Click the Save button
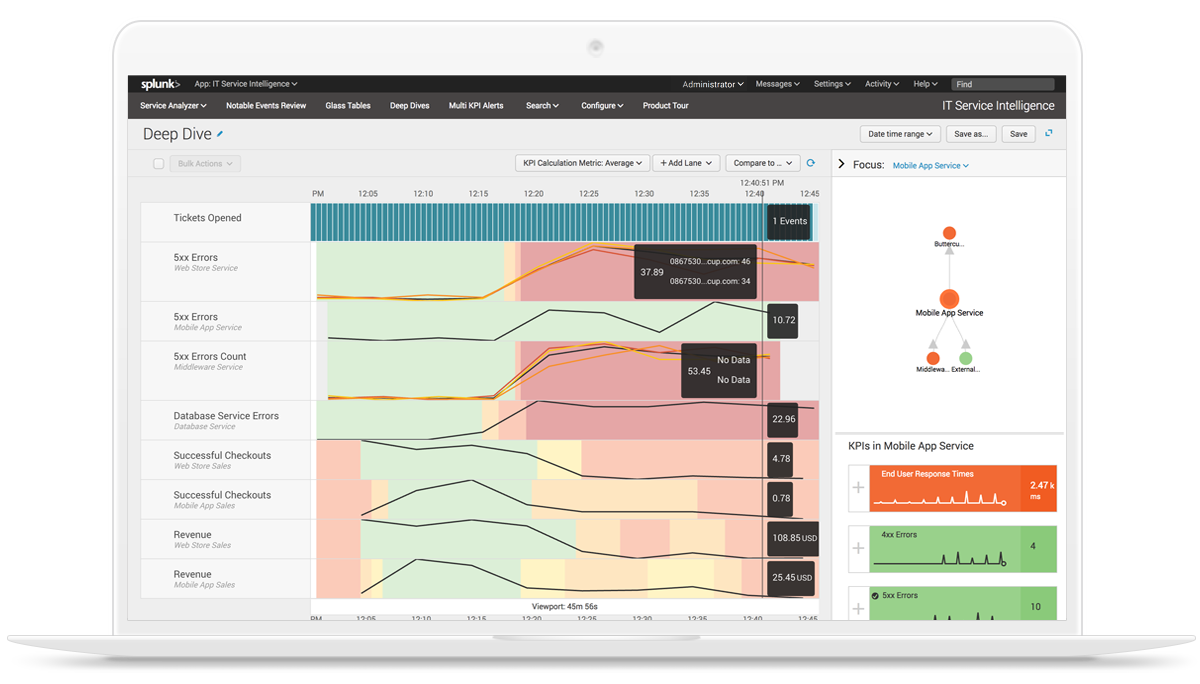Image resolution: width=1200 pixels, height=684 pixels. coord(1018,133)
